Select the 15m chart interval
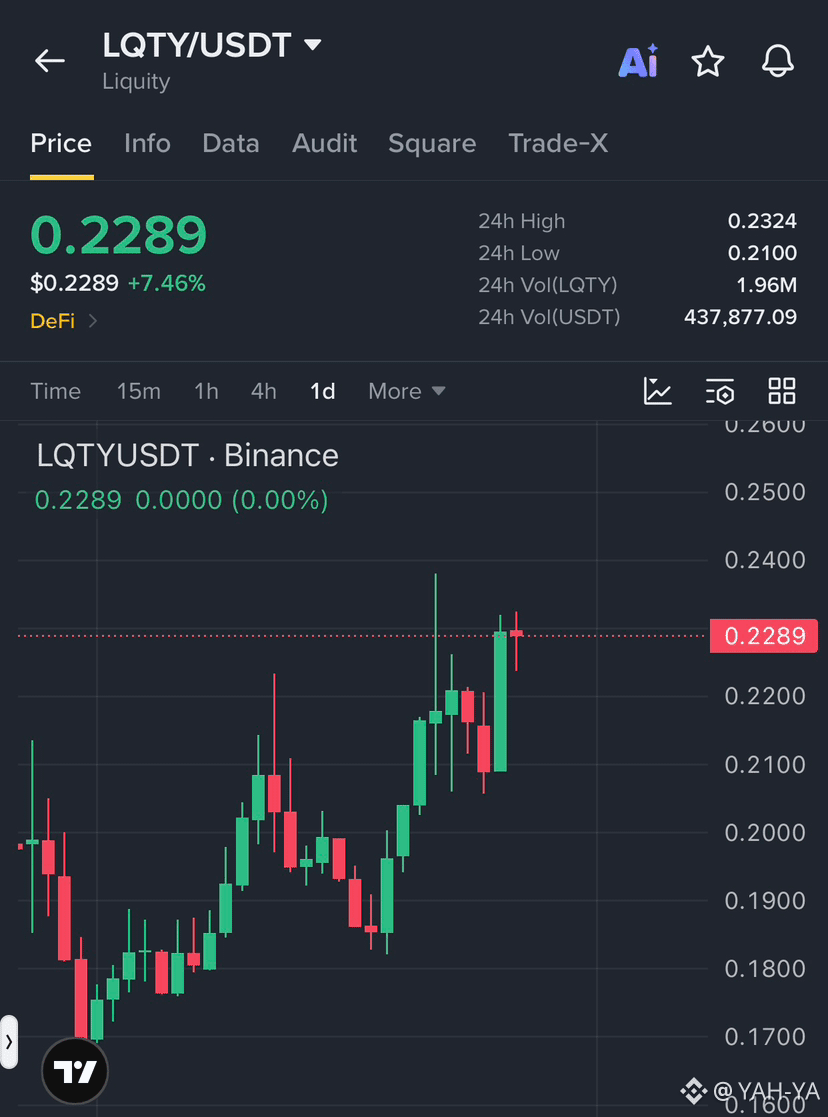 [x=139, y=391]
